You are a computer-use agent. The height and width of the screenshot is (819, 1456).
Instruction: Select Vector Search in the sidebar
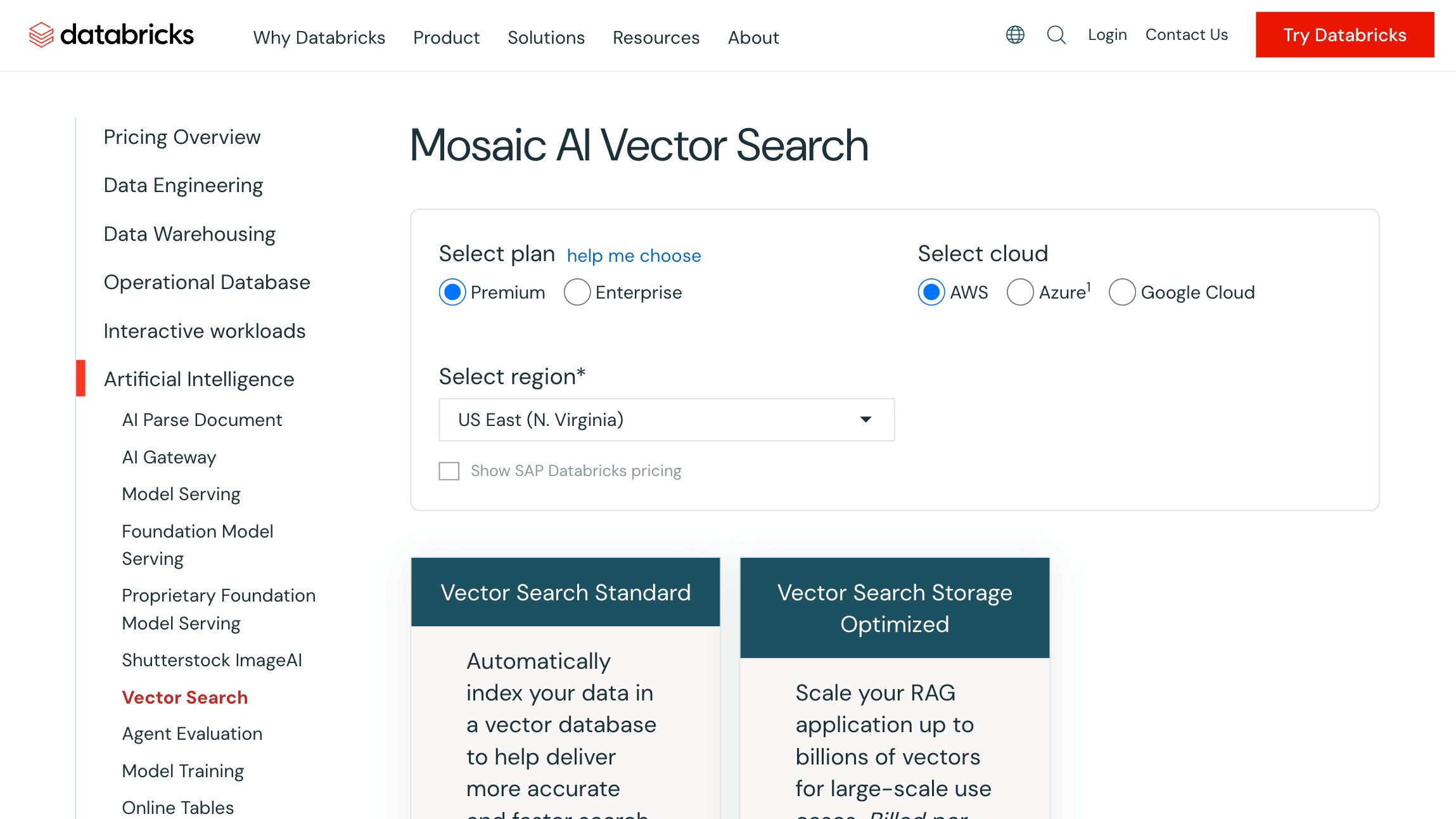[x=184, y=697]
